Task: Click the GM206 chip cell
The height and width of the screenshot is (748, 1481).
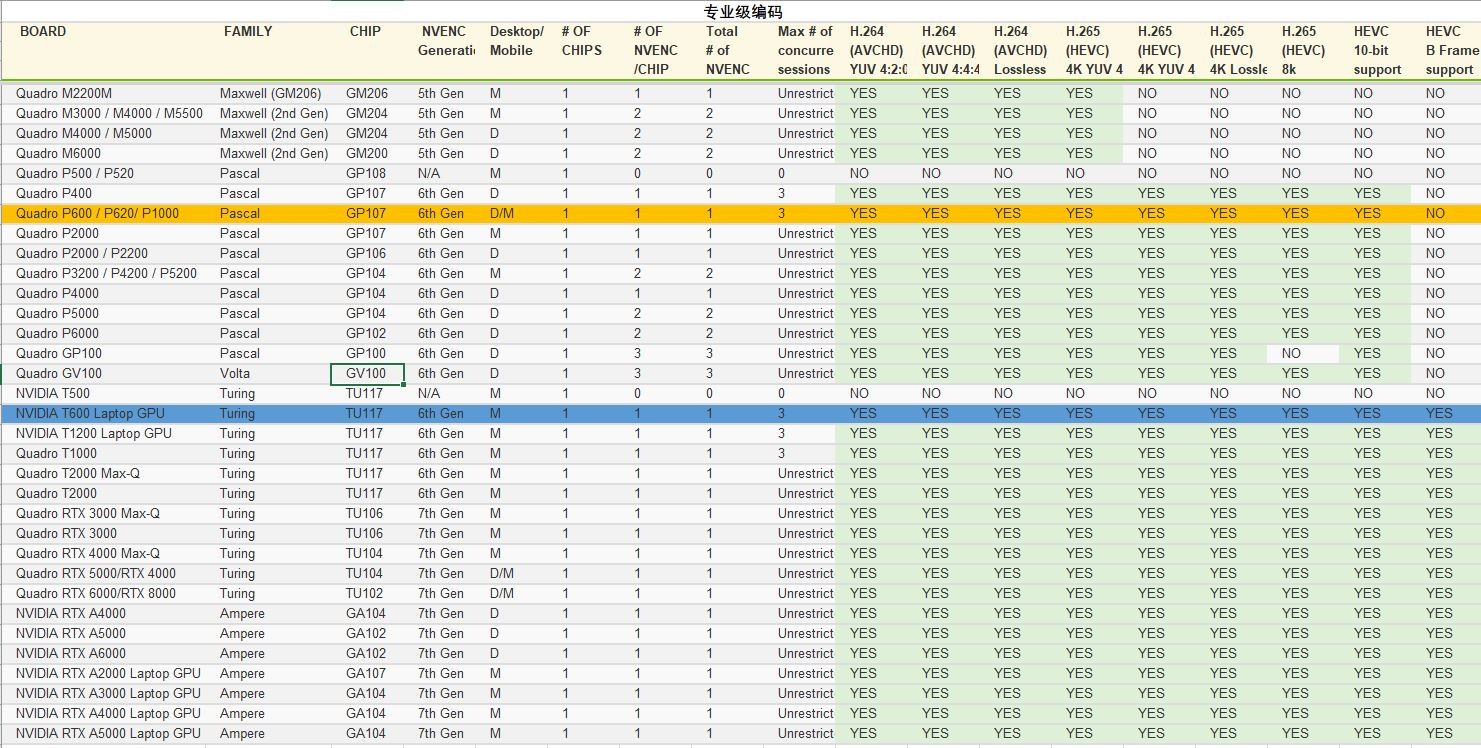Action: pos(367,93)
